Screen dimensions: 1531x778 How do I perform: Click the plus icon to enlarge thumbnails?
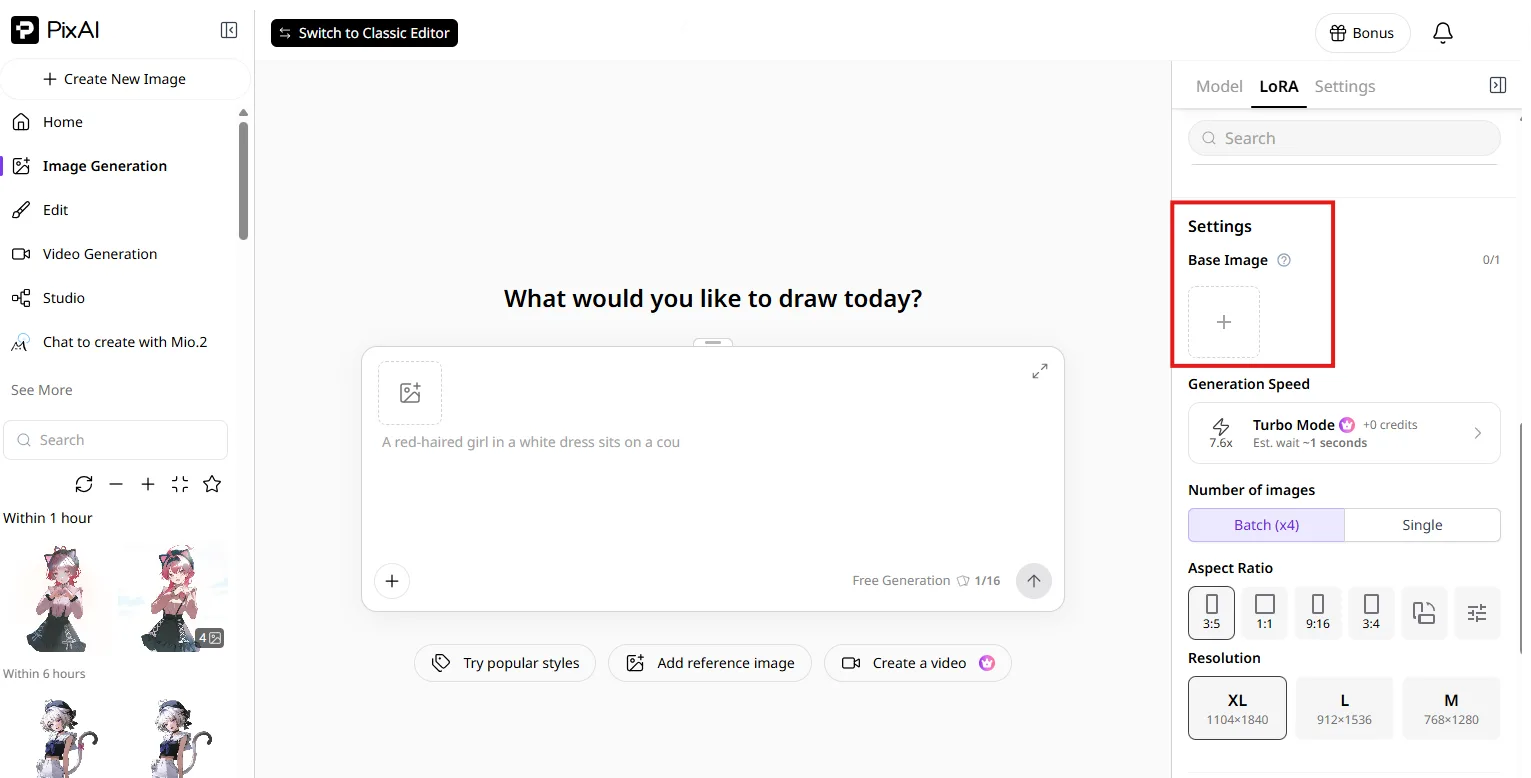coord(148,484)
